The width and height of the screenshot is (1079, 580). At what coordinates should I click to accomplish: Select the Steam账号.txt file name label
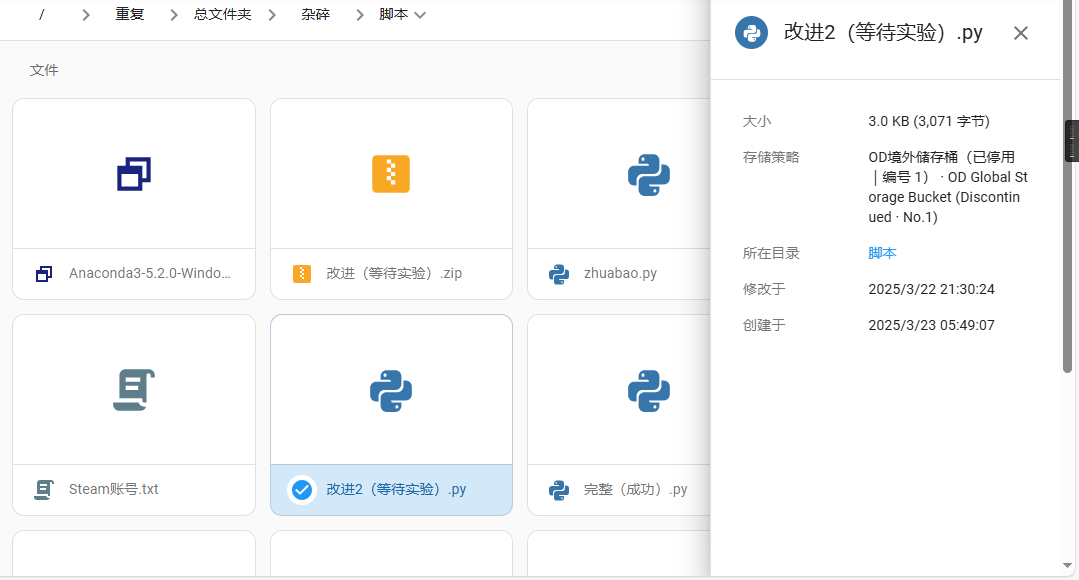(x=114, y=489)
